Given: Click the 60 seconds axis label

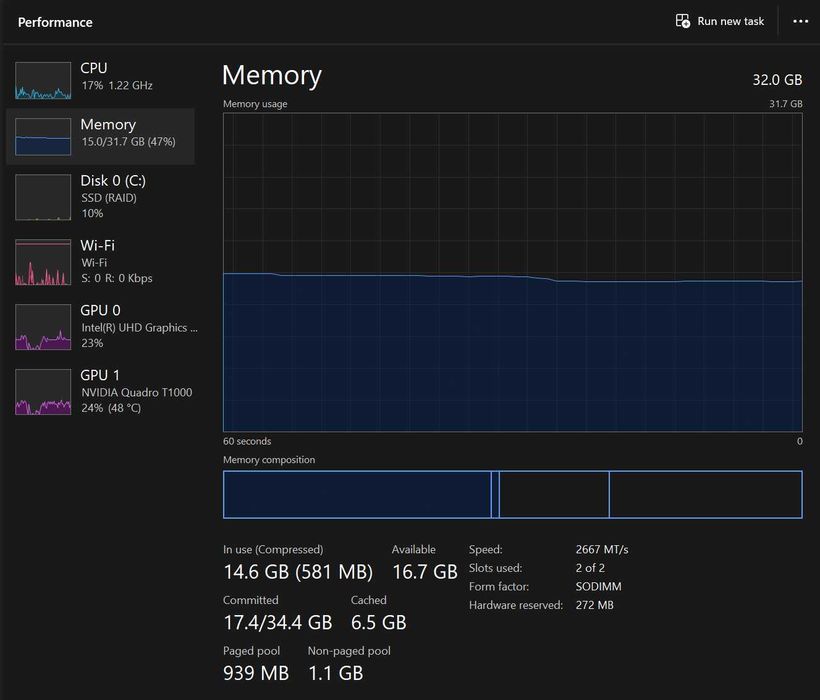Looking at the screenshot, I should 247,441.
